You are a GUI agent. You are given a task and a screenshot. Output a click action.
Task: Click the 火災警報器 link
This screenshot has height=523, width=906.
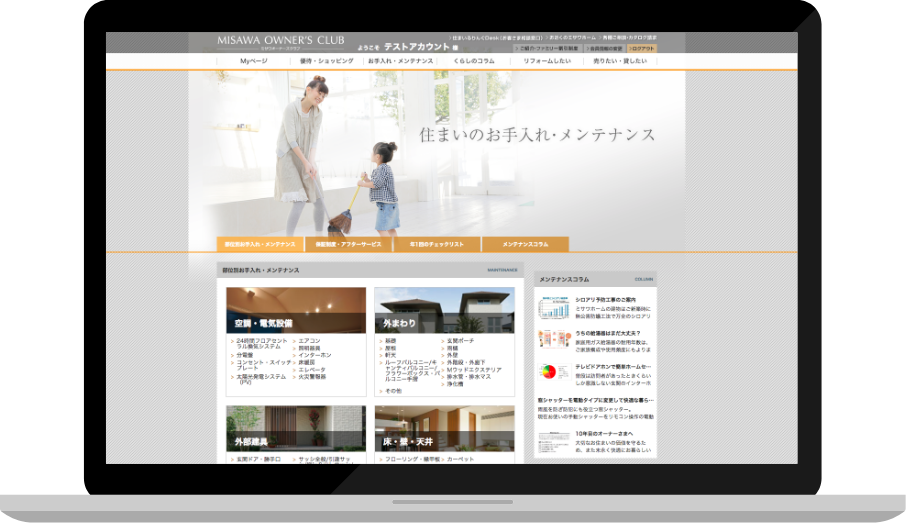[312, 377]
